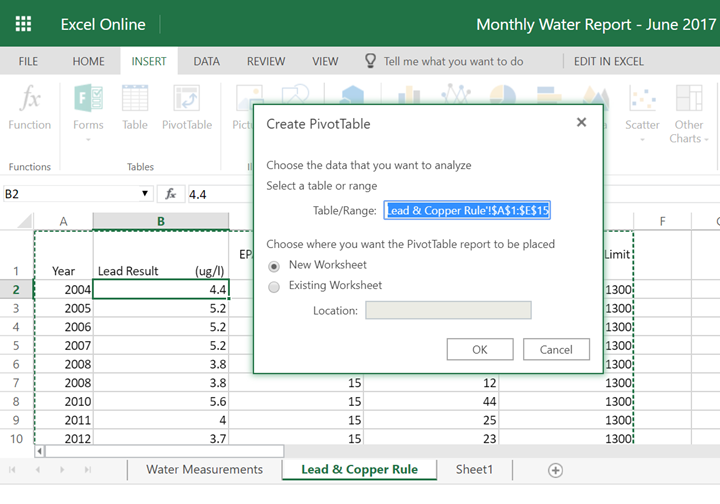Image resolution: width=720 pixels, height=504 pixels.
Task: Click the PivotTable ribbon icon
Action: (x=187, y=100)
